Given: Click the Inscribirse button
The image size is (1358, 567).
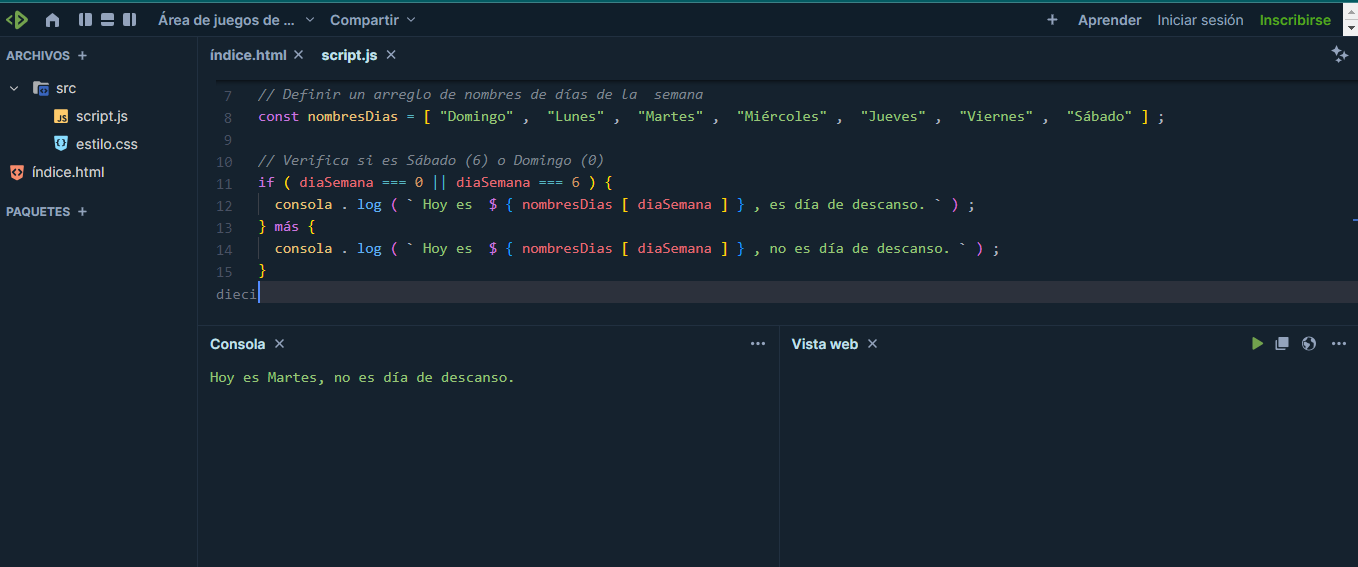Looking at the screenshot, I should pyautogui.click(x=1295, y=20).
